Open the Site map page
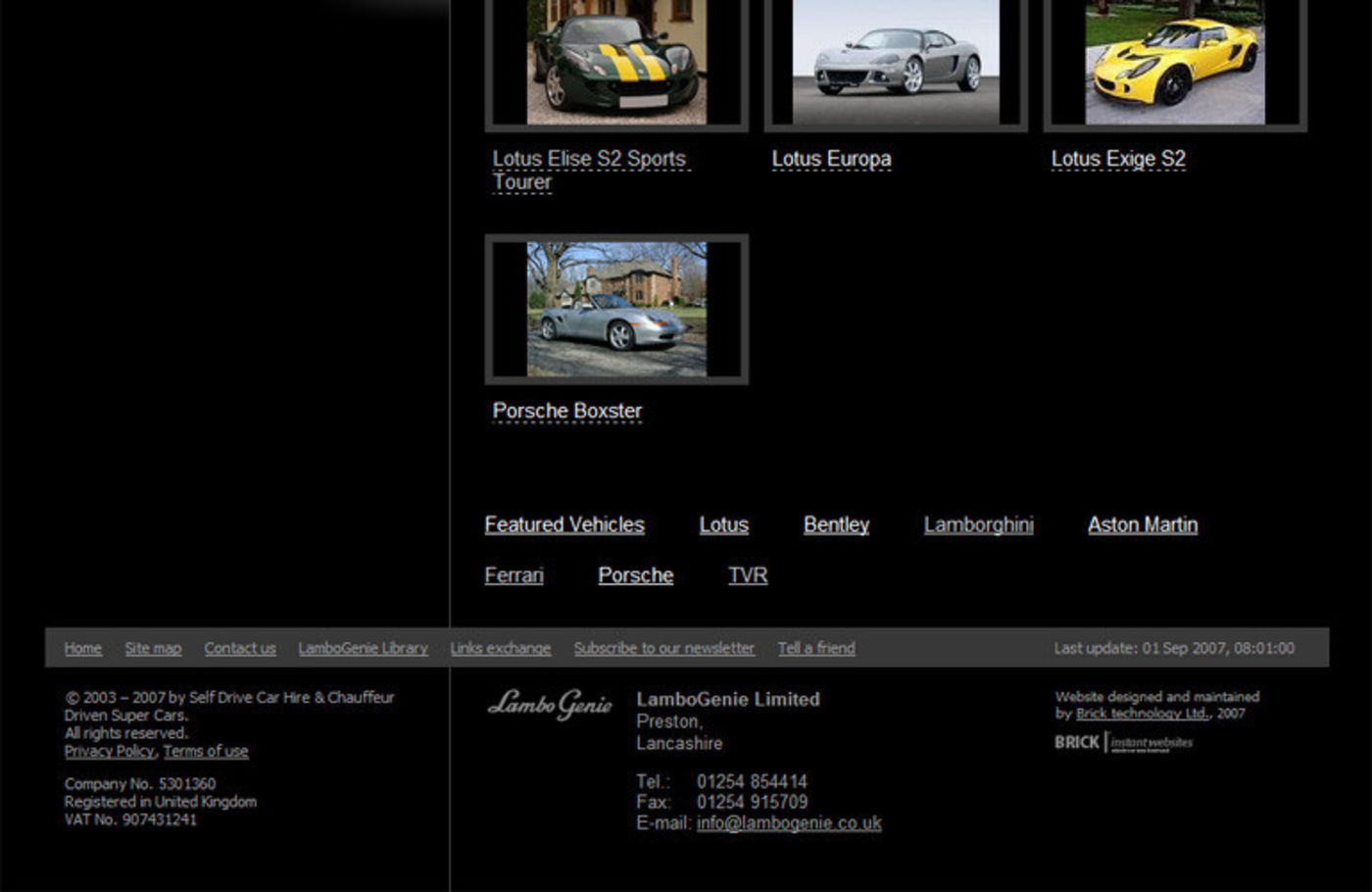Screen dimensions: 1372x892 tap(153, 648)
